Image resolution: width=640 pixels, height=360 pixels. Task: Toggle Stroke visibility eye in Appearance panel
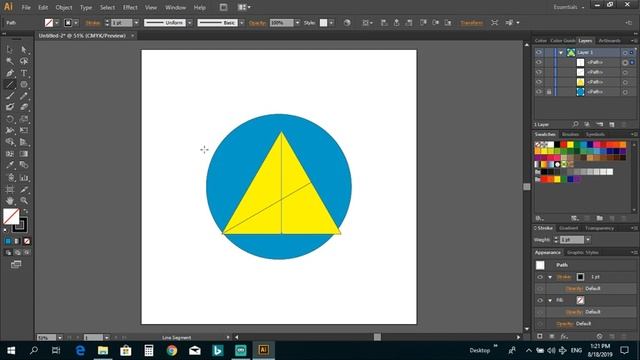click(x=540, y=277)
